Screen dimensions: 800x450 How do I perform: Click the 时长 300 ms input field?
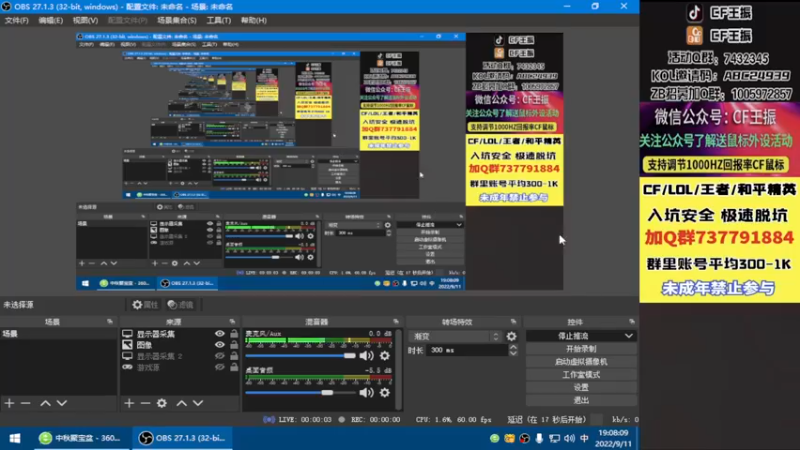[x=466, y=350]
